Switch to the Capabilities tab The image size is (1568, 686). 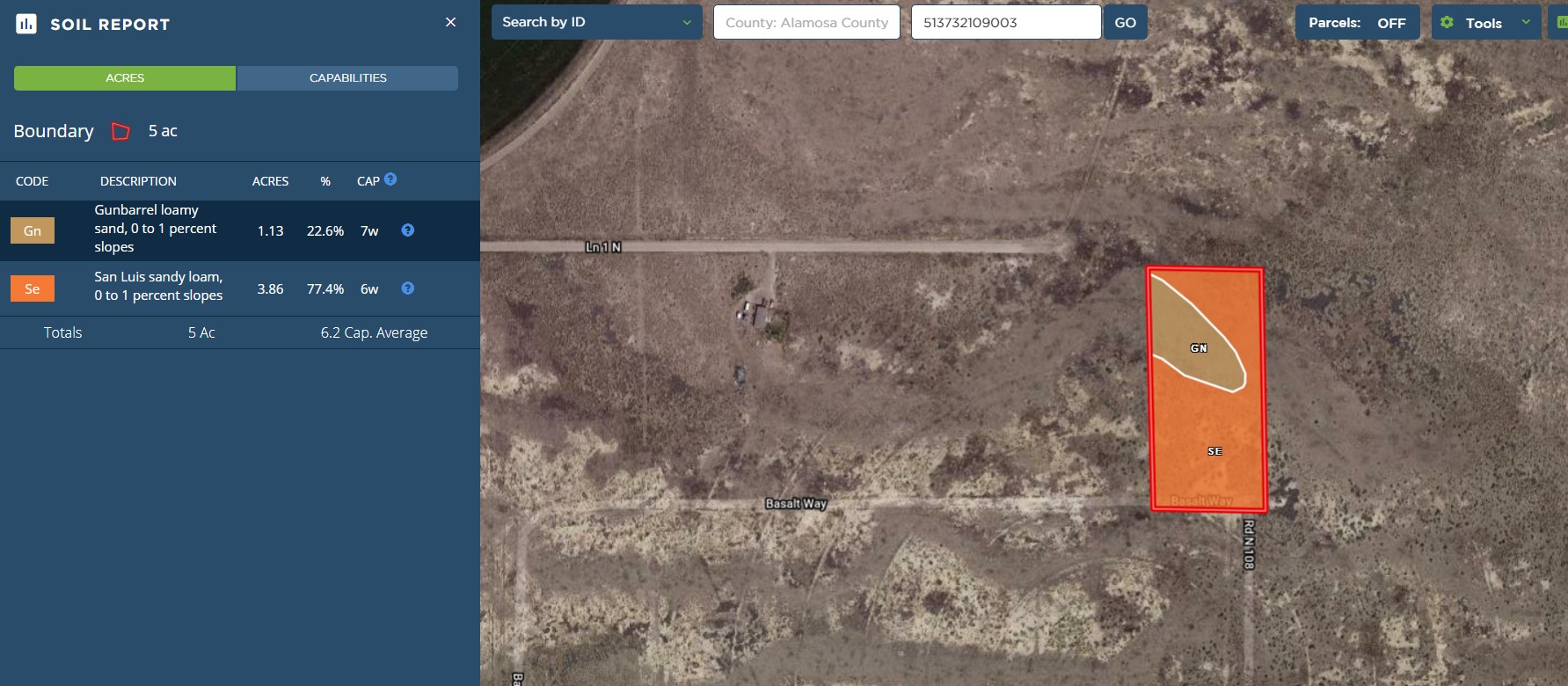tap(347, 78)
